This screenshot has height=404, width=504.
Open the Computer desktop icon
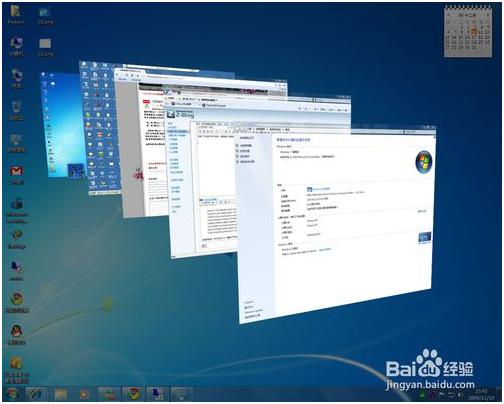(16, 47)
